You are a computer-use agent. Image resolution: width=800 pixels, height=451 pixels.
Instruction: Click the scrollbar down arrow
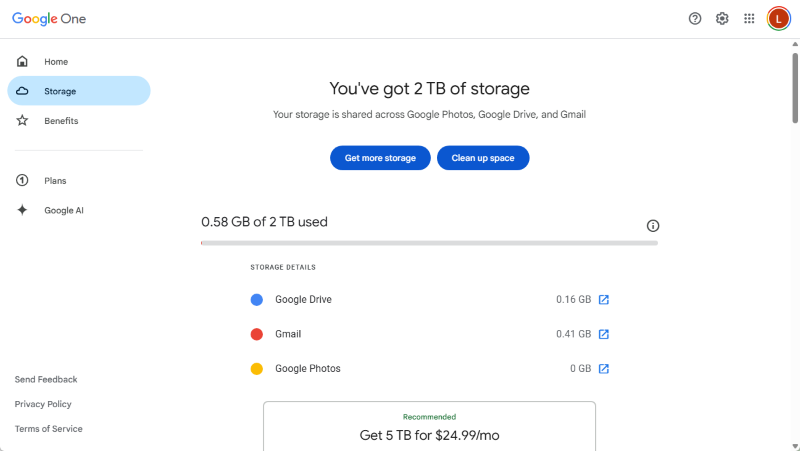point(795,447)
